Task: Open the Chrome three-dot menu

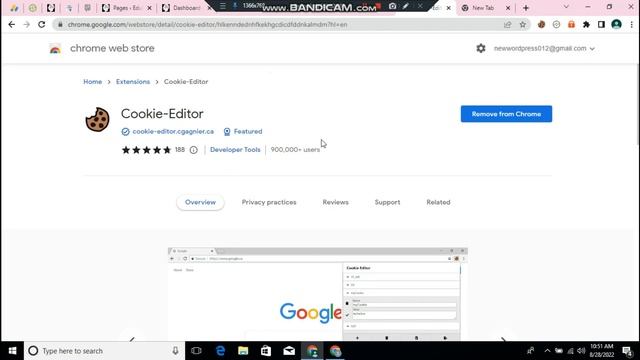Action: click(x=631, y=24)
